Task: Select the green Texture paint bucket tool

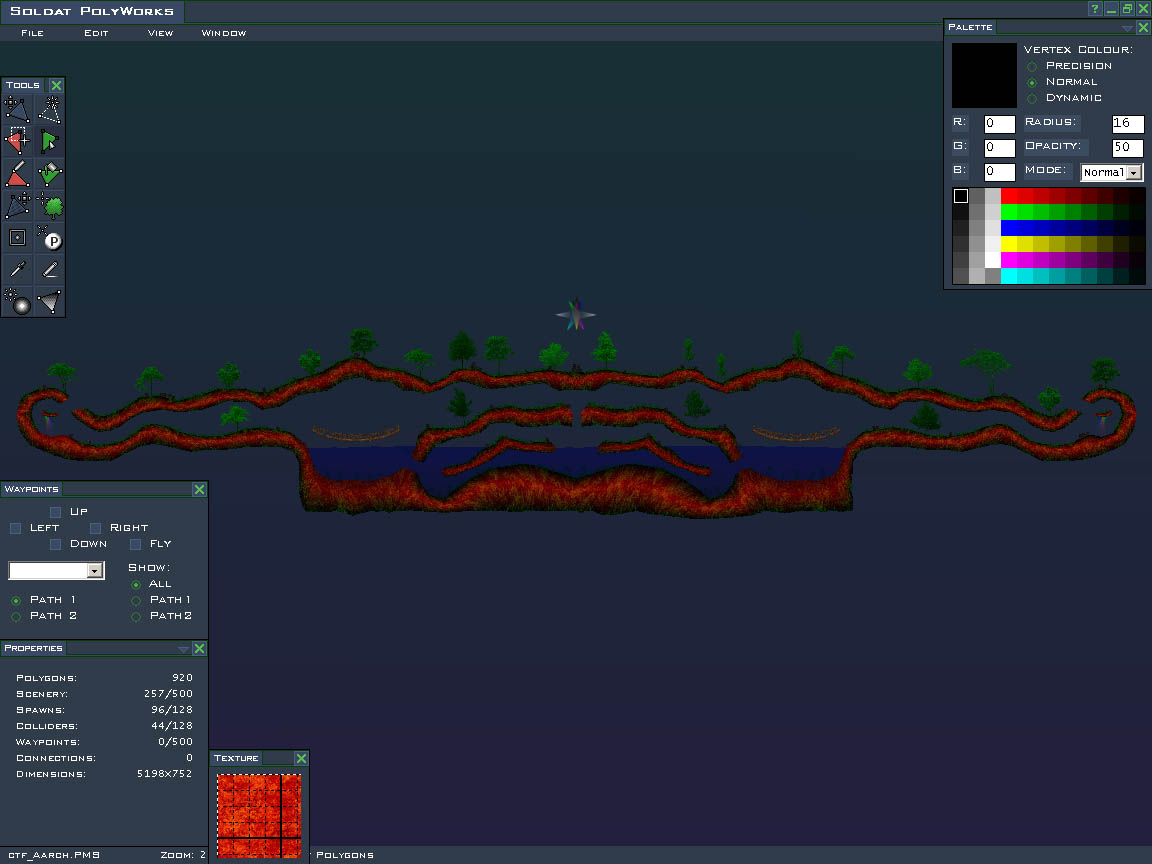Action: [x=50, y=173]
